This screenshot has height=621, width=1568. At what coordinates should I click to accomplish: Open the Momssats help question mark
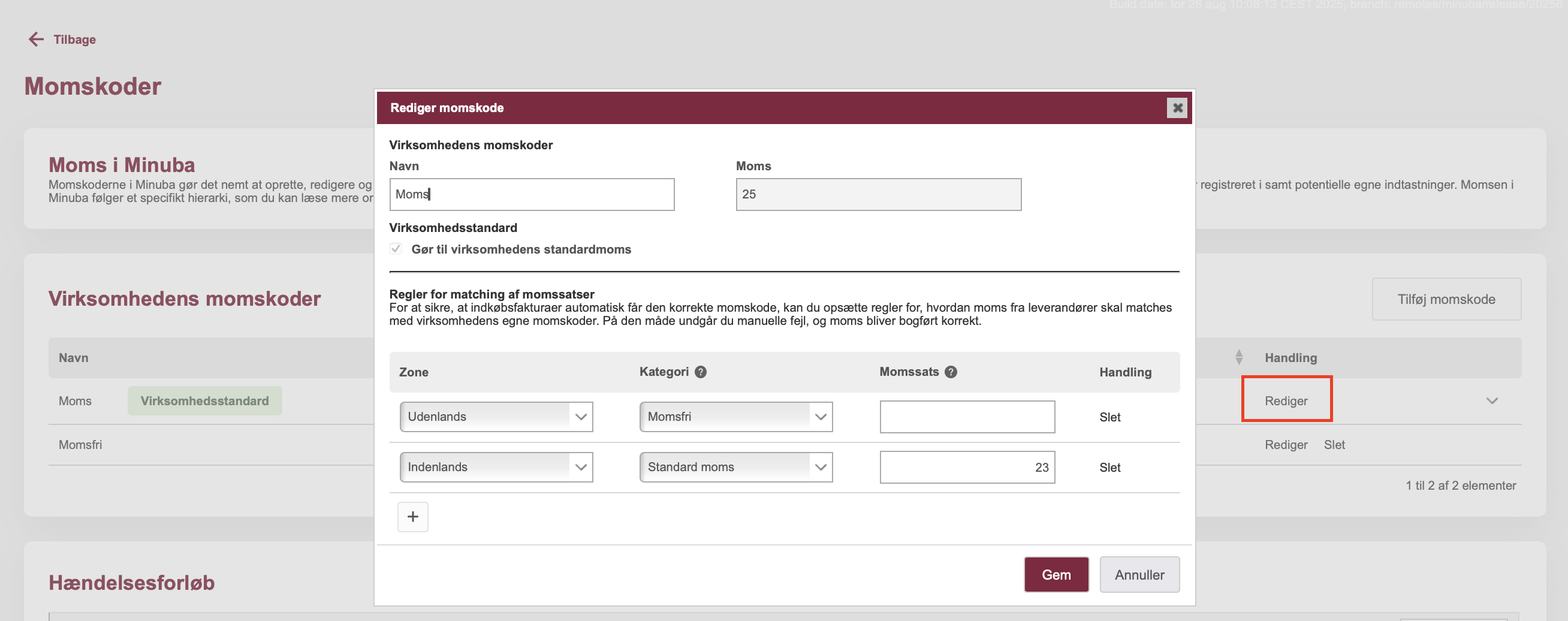[951, 372]
